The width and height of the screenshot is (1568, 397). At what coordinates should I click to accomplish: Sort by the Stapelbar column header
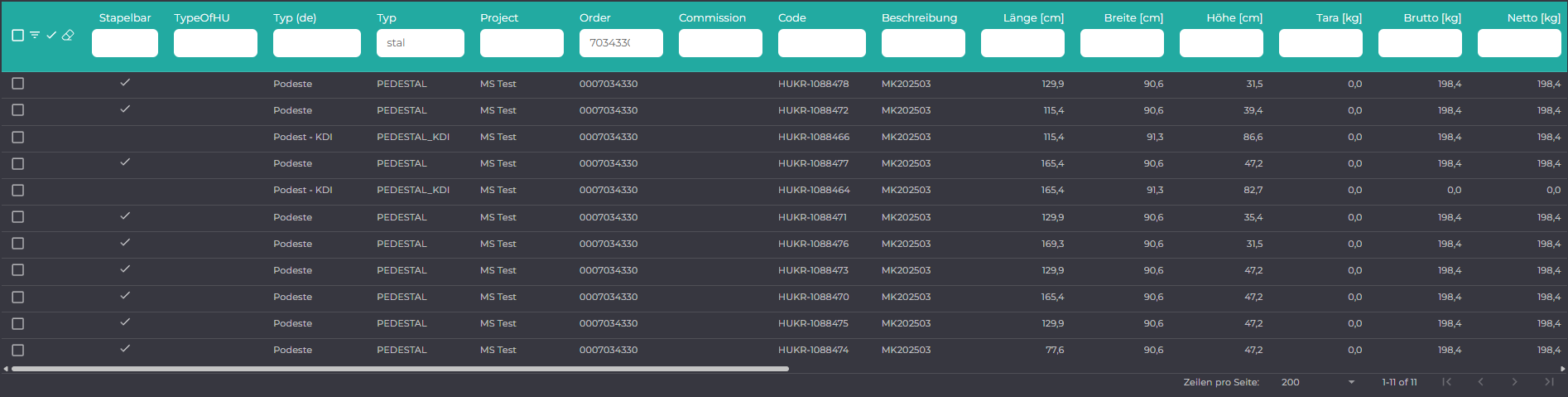point(125,17)
